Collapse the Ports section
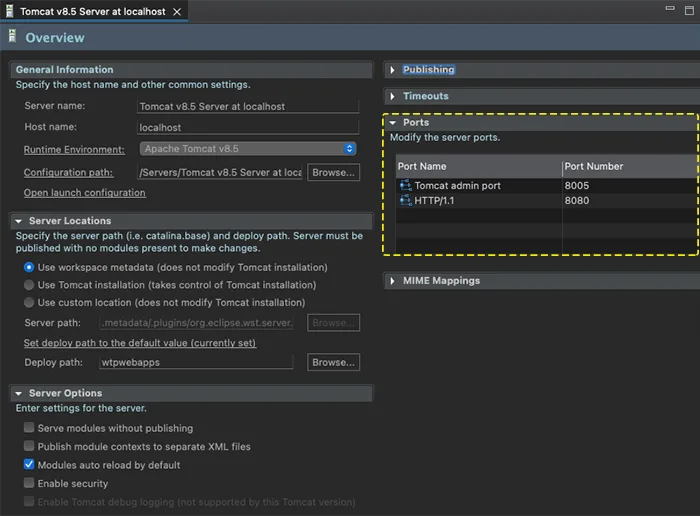 click(x=392, y=122)
